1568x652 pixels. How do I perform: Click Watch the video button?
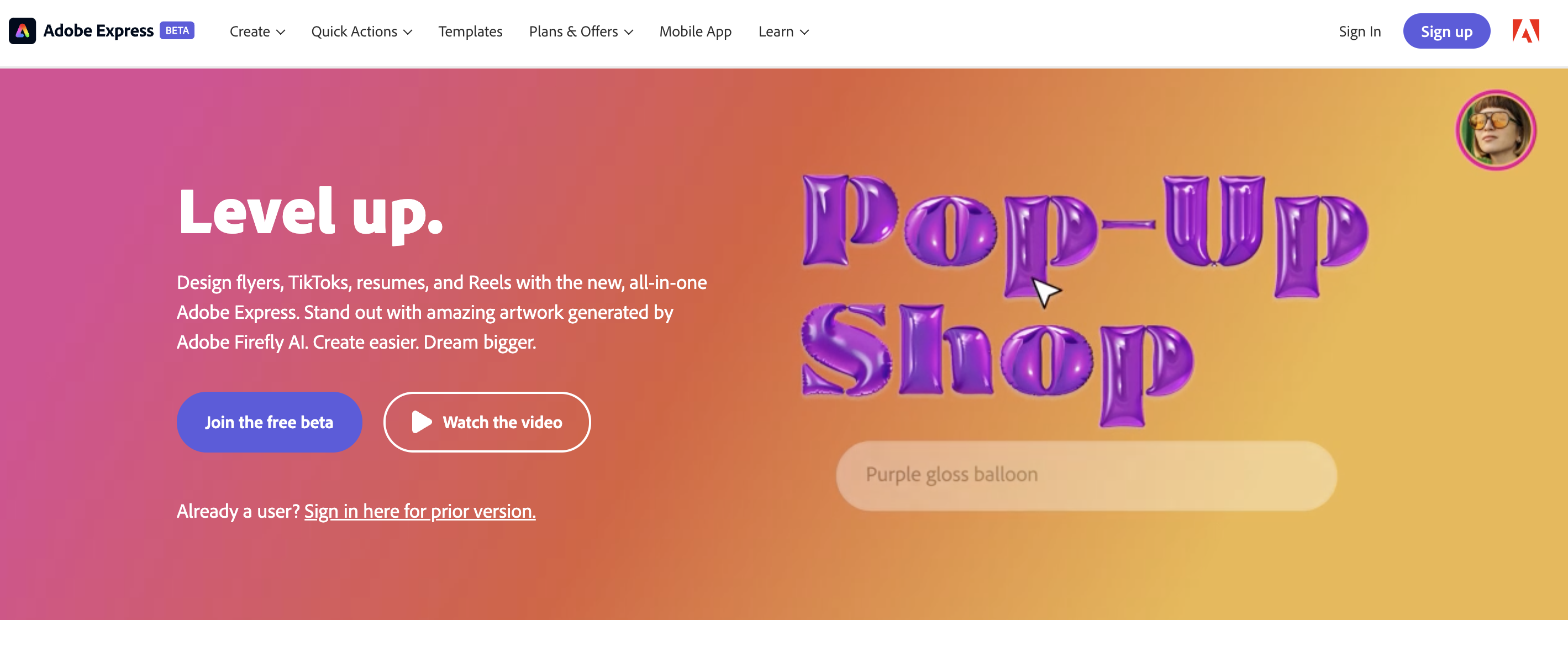(486, 422)
